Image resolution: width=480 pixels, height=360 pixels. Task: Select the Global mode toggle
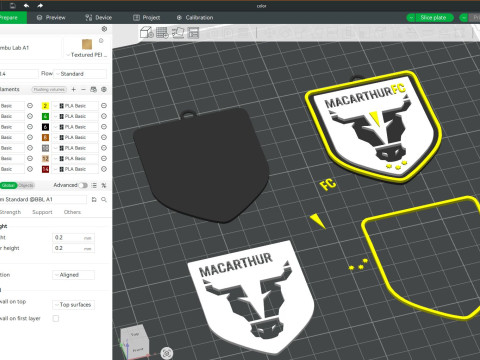pyautogui.click(x=8, y=185)
